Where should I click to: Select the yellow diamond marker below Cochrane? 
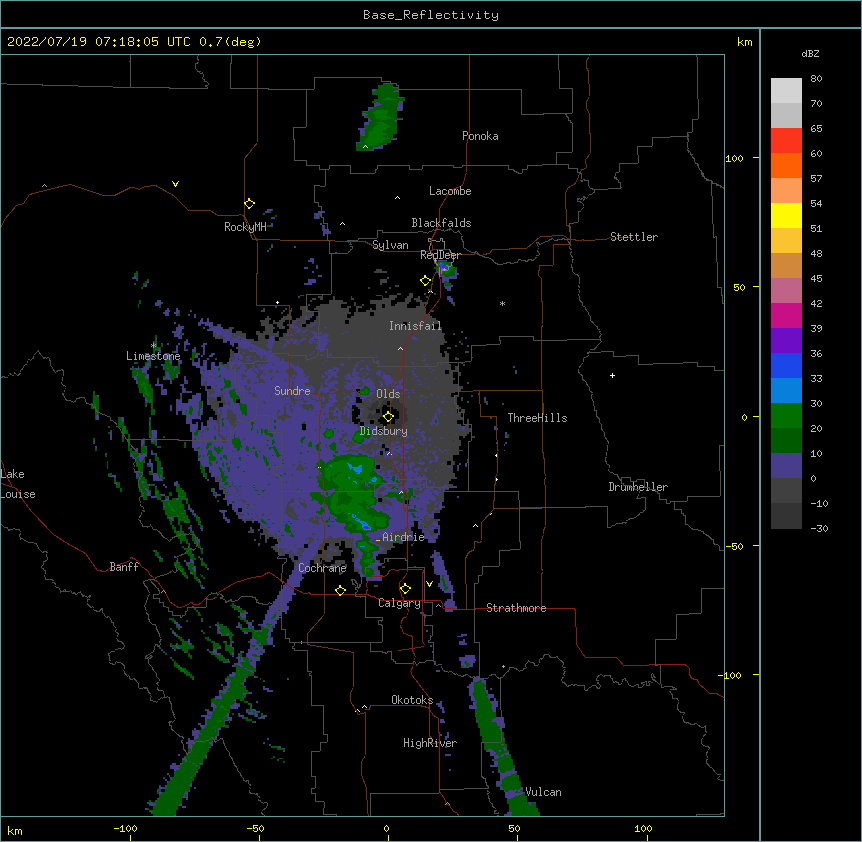click(x=340, y=590)
